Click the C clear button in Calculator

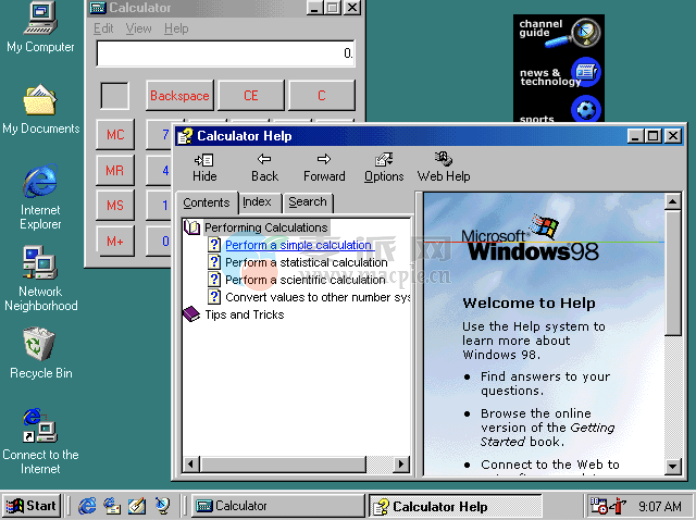321,95
